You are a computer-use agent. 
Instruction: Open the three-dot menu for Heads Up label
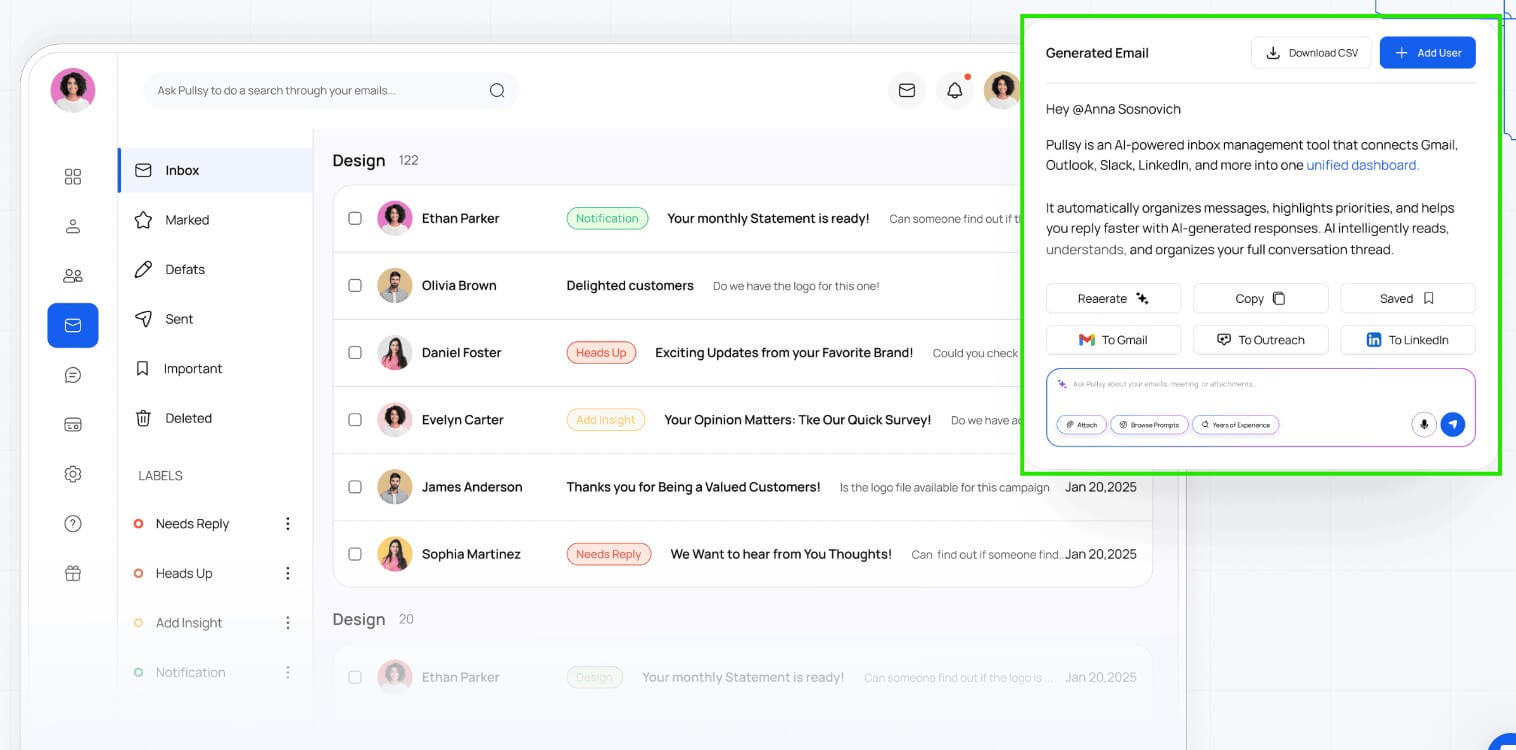point(288,573)
